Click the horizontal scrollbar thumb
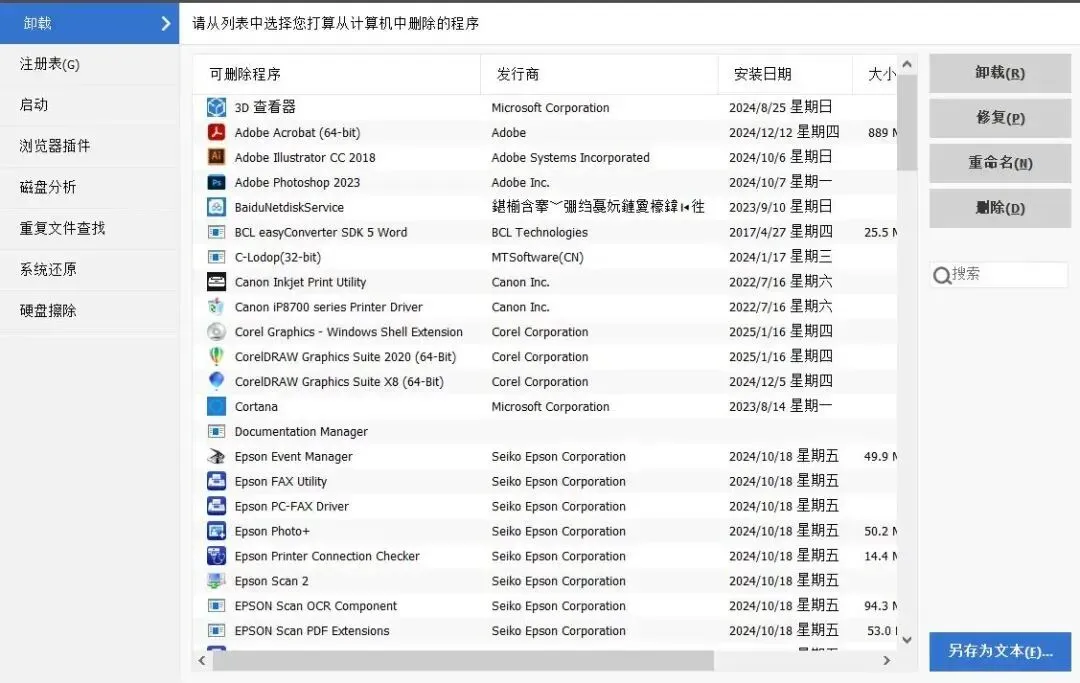Viewport: 1080px width, 683px height. [463, 660]
